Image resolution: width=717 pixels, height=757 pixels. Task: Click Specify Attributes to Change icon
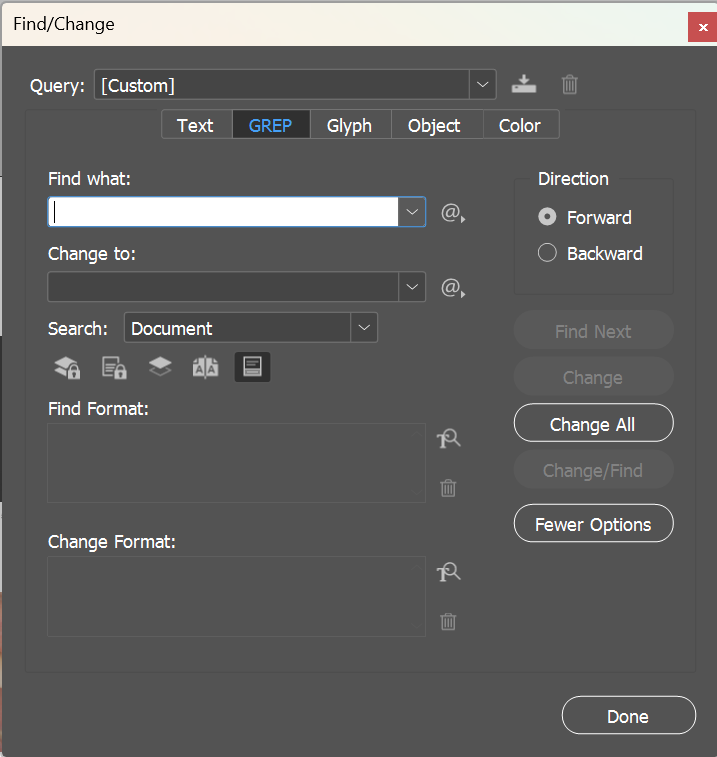[x=448, y=573]
